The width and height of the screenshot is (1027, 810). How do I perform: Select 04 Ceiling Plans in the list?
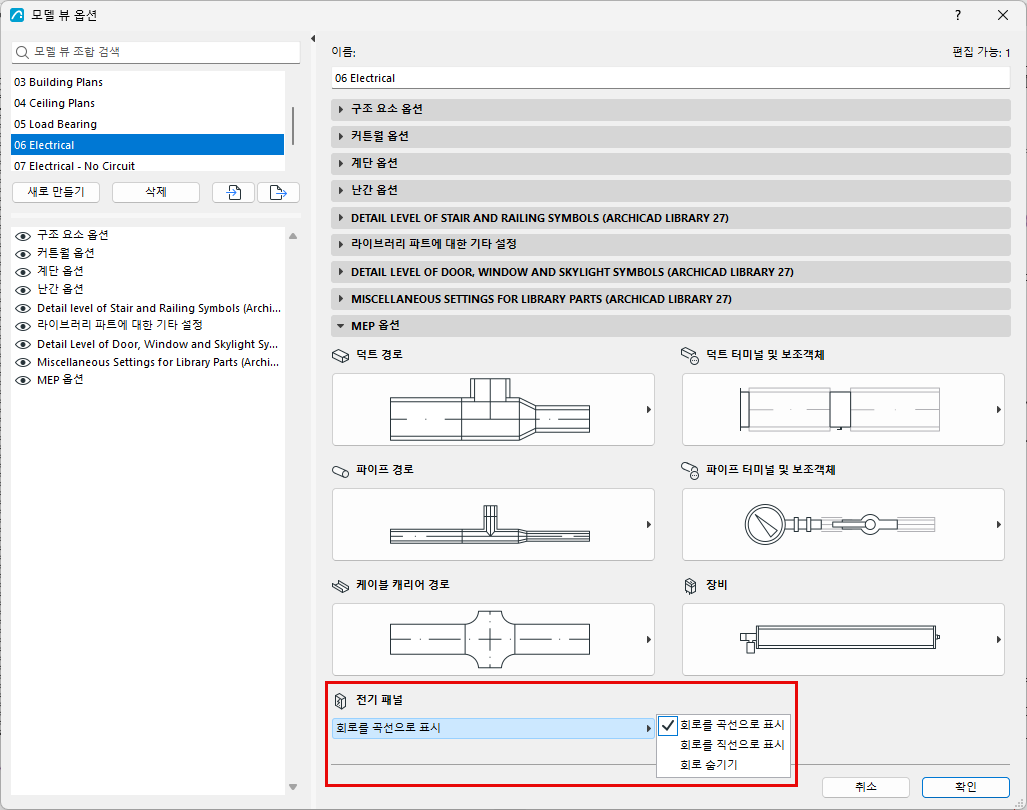coord(147,103)
